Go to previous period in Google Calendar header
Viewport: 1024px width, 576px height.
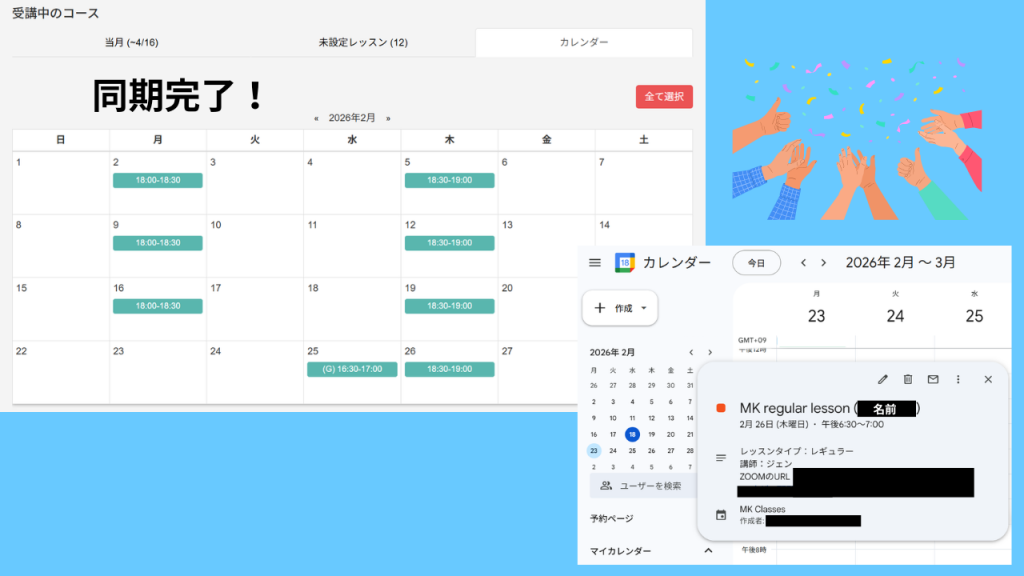[803, 263]
